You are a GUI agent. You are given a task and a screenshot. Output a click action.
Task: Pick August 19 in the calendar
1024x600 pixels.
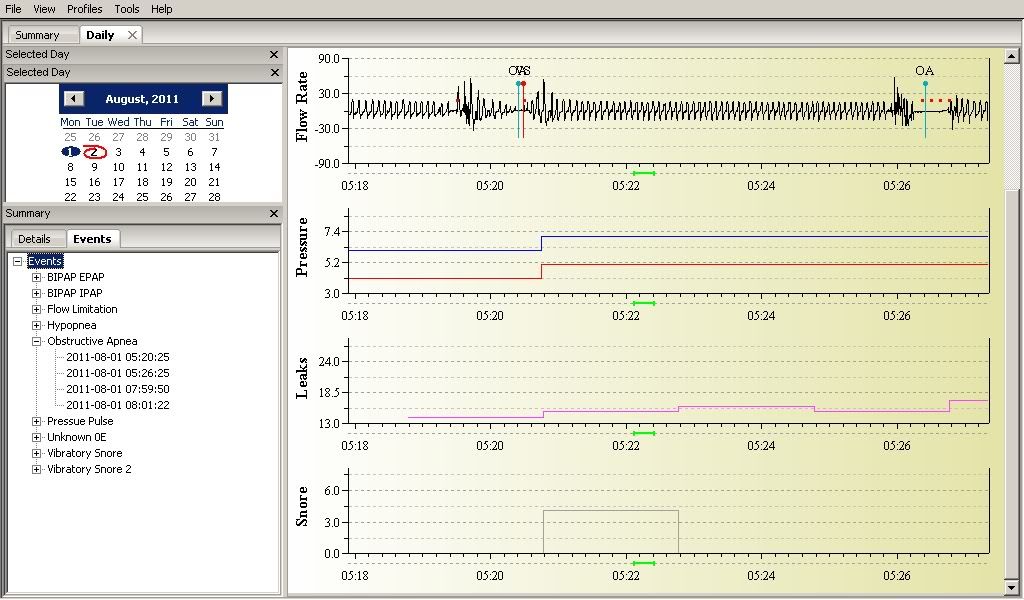click(167, 182)
